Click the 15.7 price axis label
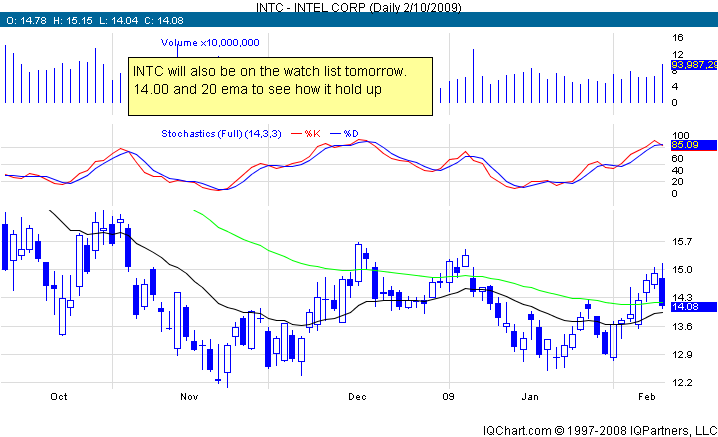 click(x=682, y=241)
